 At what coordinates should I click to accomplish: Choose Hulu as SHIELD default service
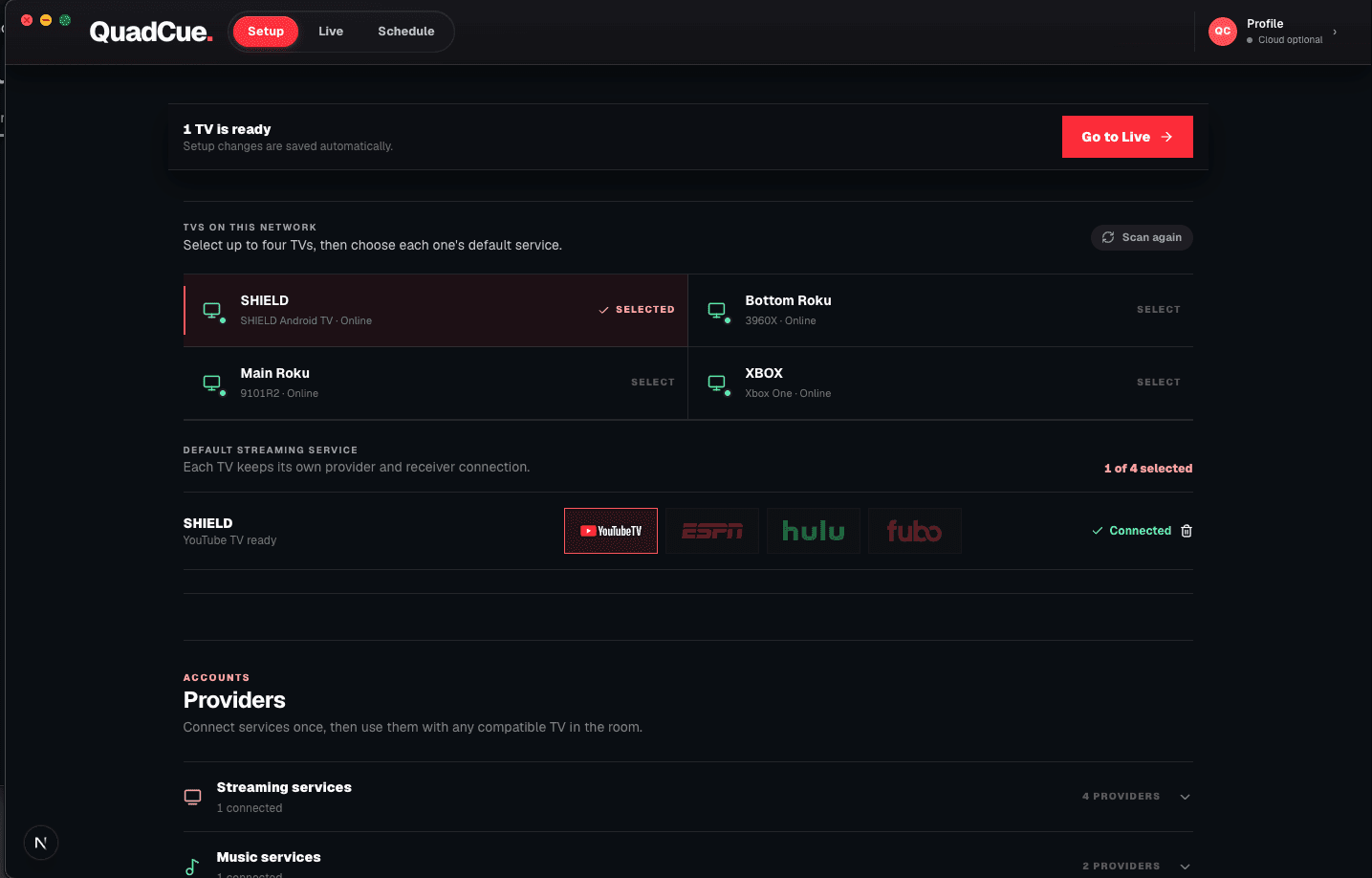tap(814, 531)
